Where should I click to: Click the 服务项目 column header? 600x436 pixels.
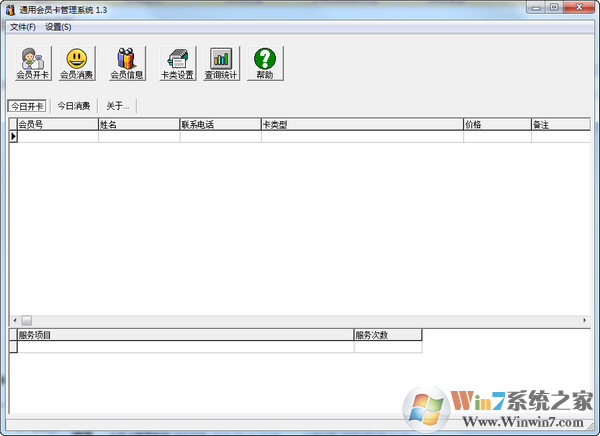click(186, 335)
